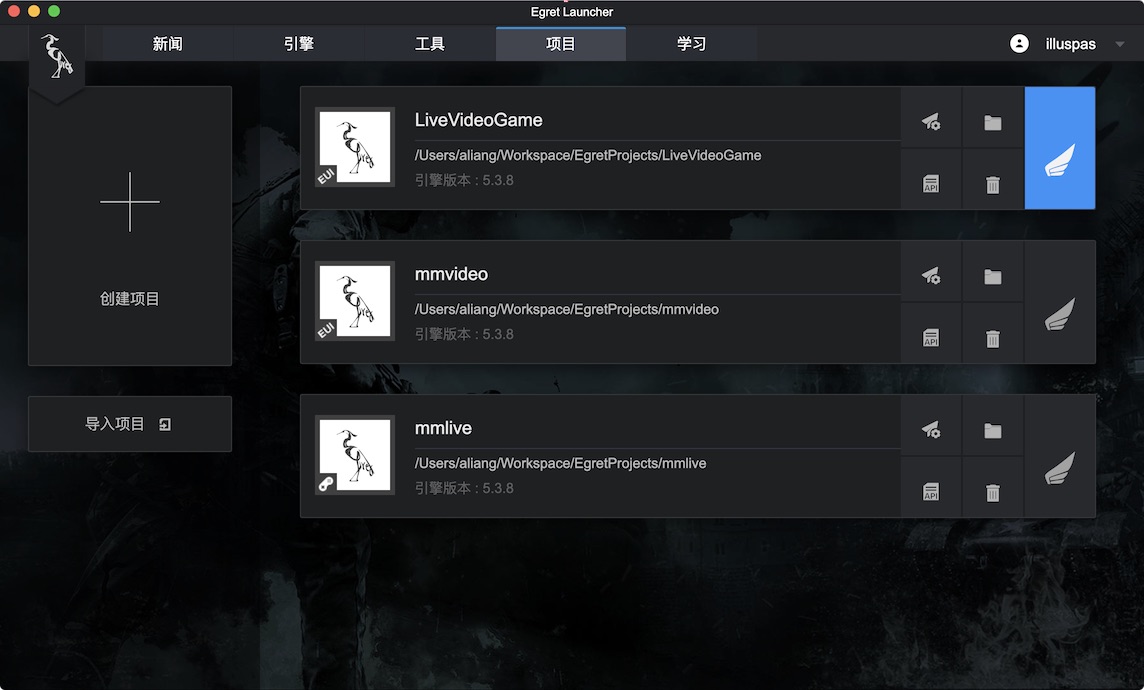1144x690 pixels.
Task: Select LiveVideoGame project thumbnail
Action: click(355, 147)
